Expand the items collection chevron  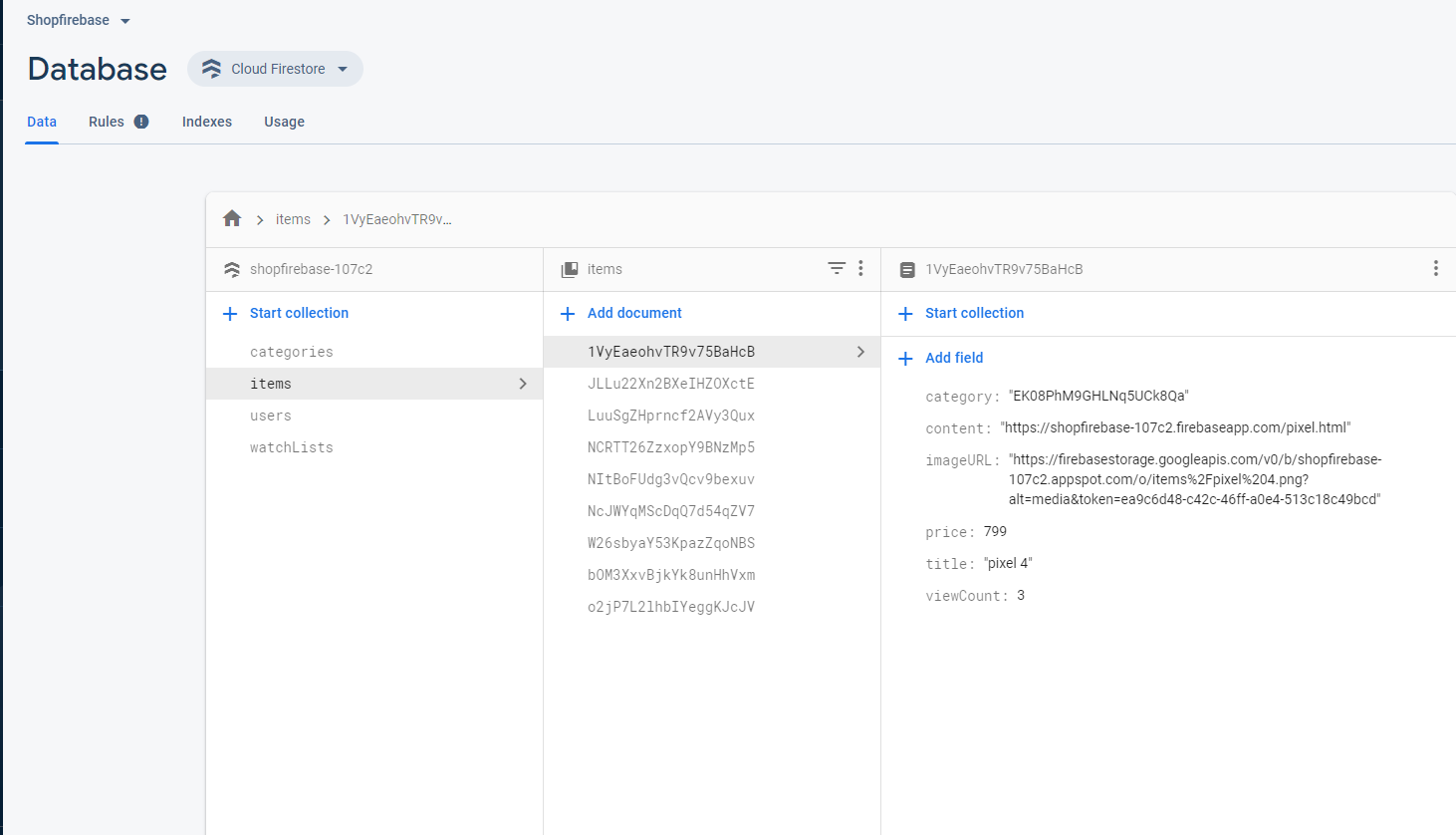coord(522,384)
